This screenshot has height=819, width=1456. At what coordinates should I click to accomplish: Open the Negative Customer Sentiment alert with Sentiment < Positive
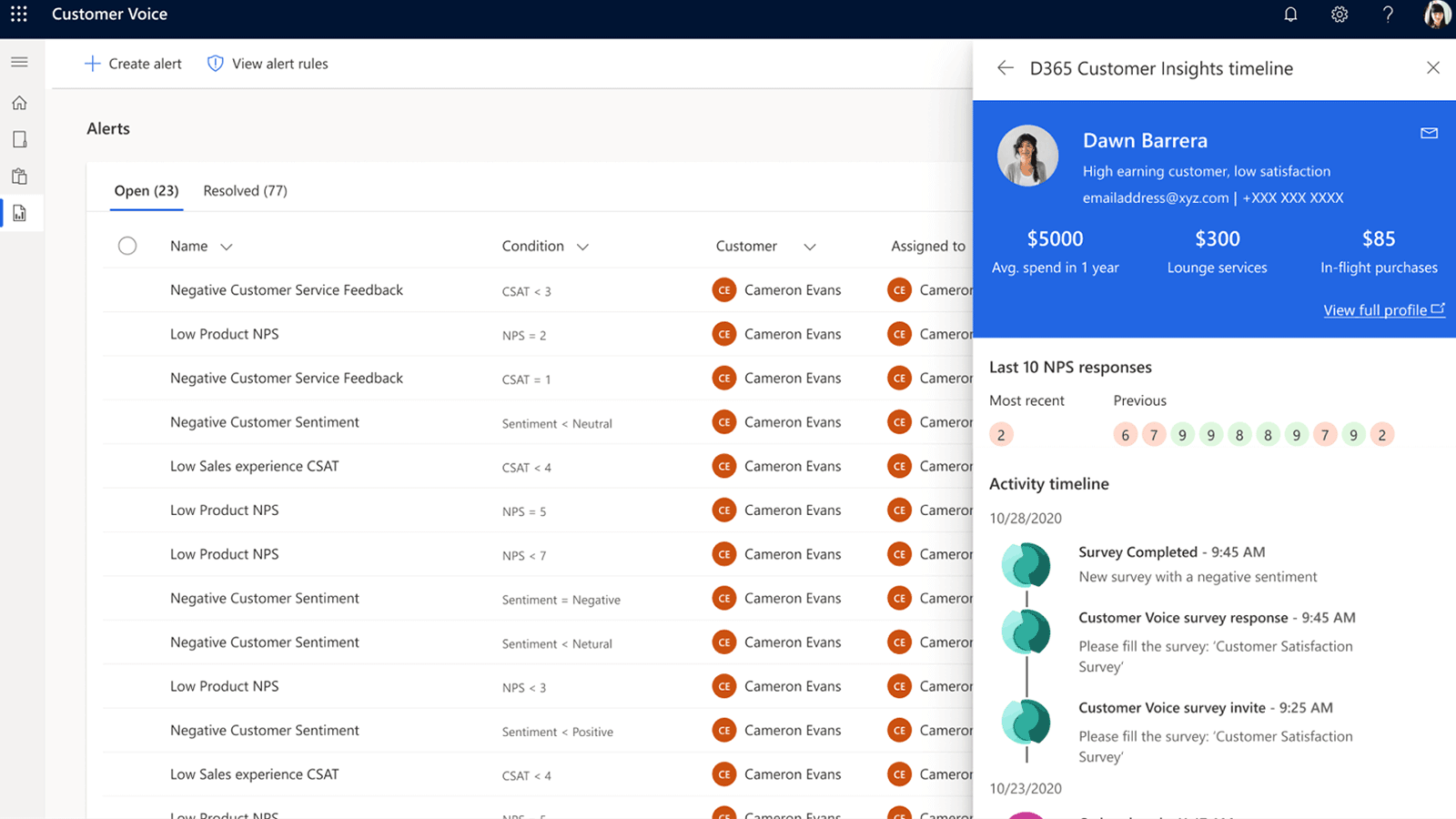(264, 731)
